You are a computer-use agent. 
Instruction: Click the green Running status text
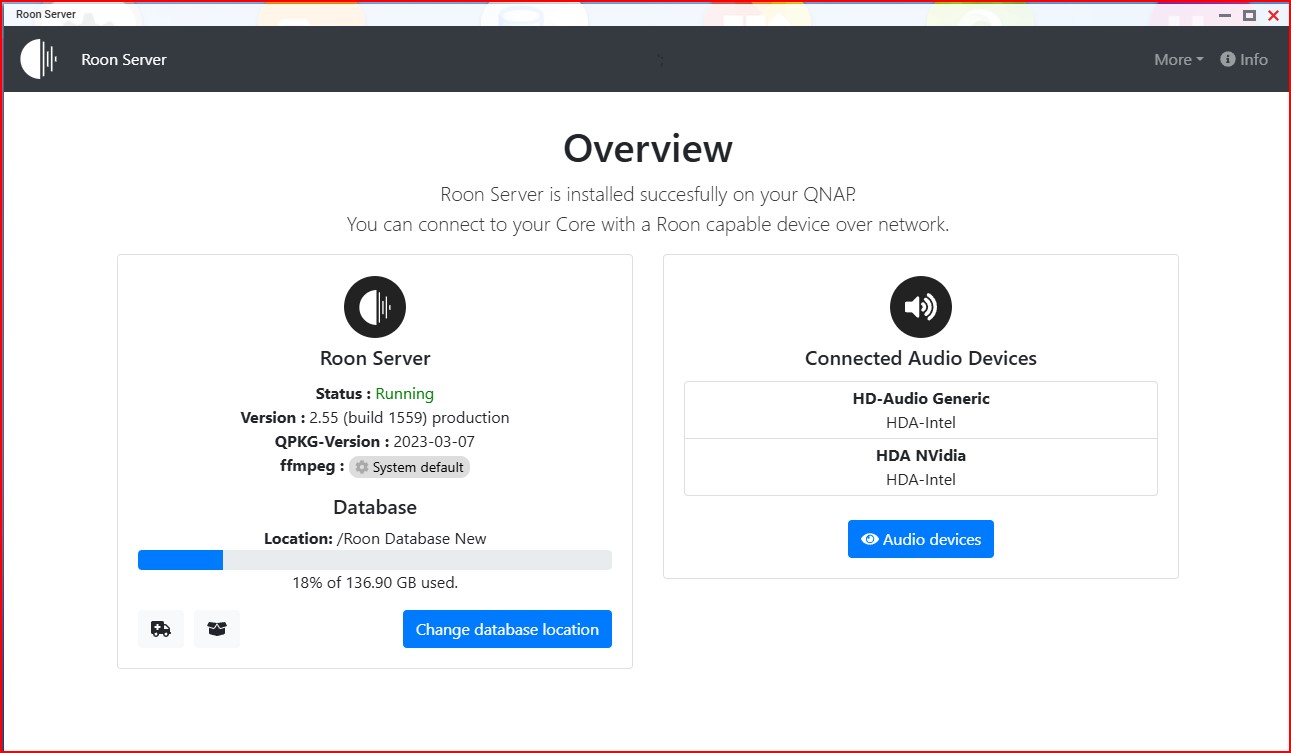(404, 394)
